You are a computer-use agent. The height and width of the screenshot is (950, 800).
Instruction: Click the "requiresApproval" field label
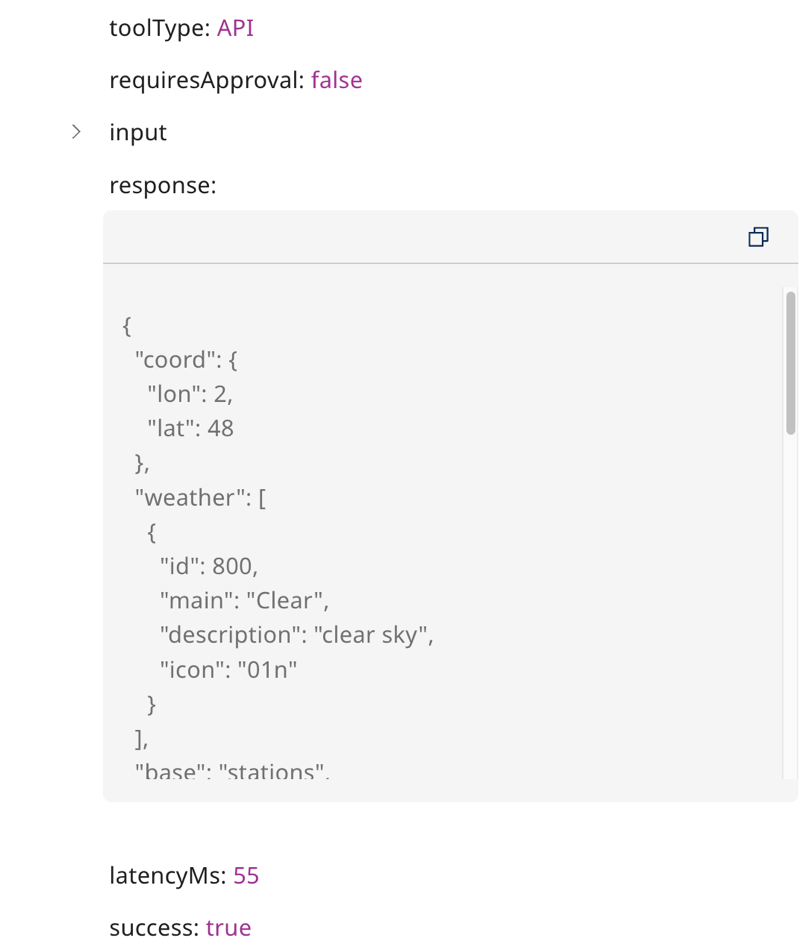pos(206,80)
